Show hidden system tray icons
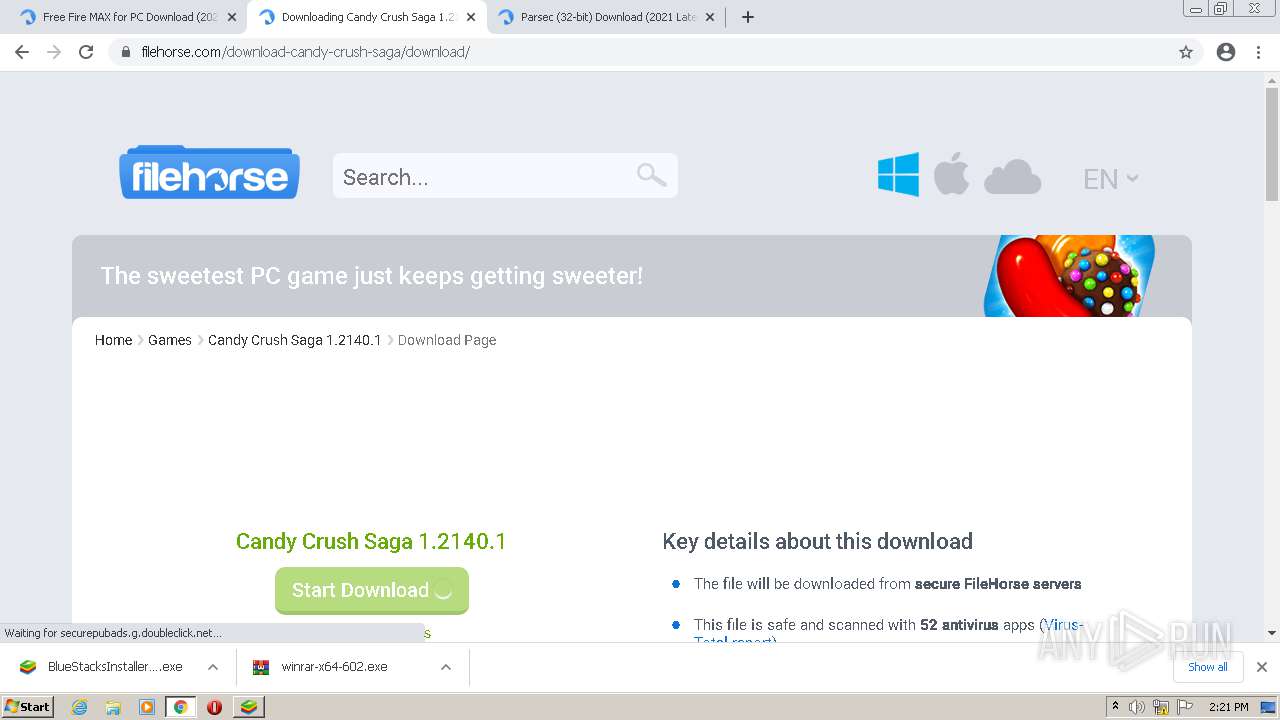The image size is (1280, 720). [1116, 707]
